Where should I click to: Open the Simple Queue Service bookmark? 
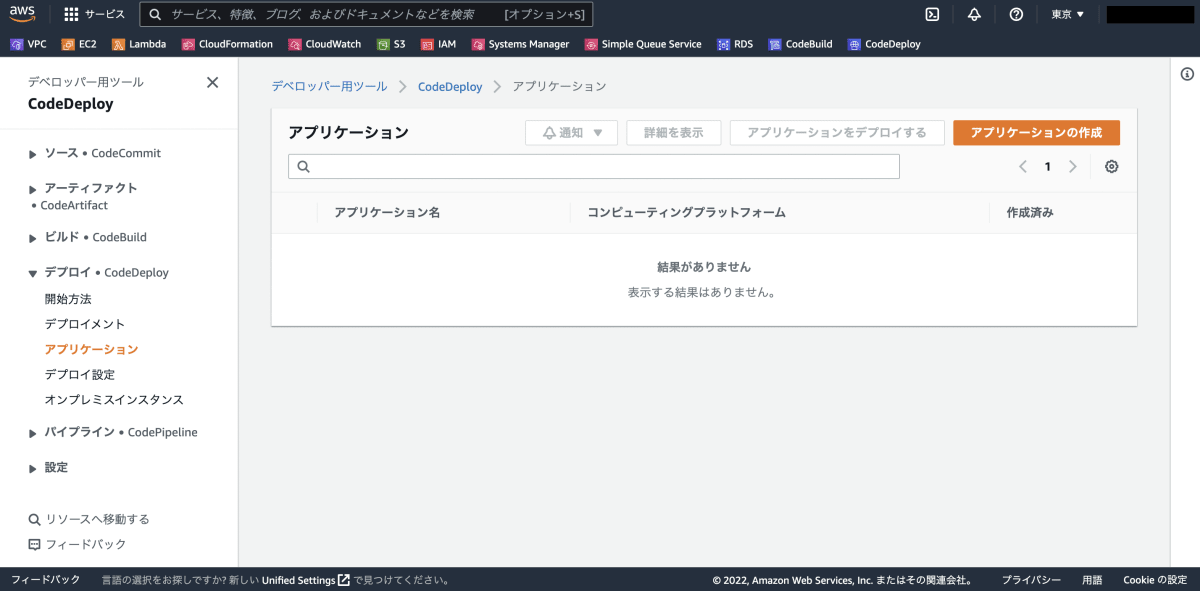coord(643,44)
